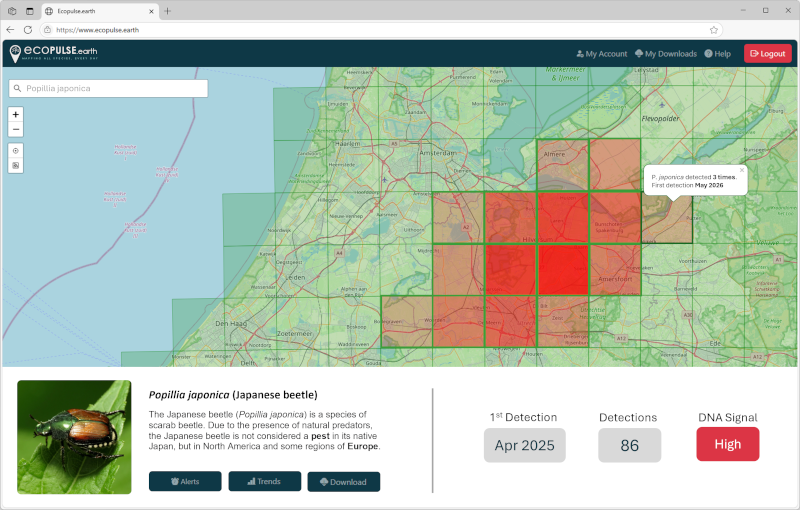Open Alerts for Japanese beetle
Image resolution: width=800 pixels, height=510 pixels.
pos(185,481)
